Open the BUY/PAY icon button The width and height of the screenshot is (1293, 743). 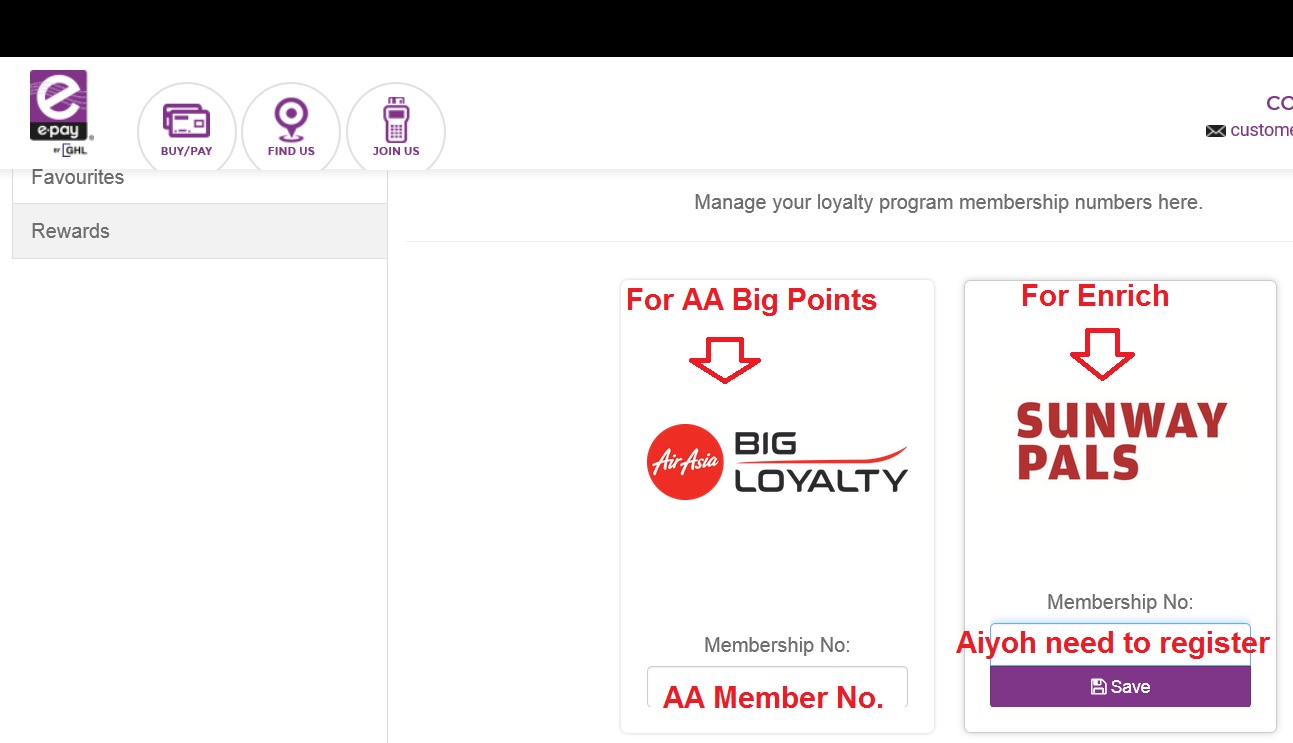coord(186,131)
